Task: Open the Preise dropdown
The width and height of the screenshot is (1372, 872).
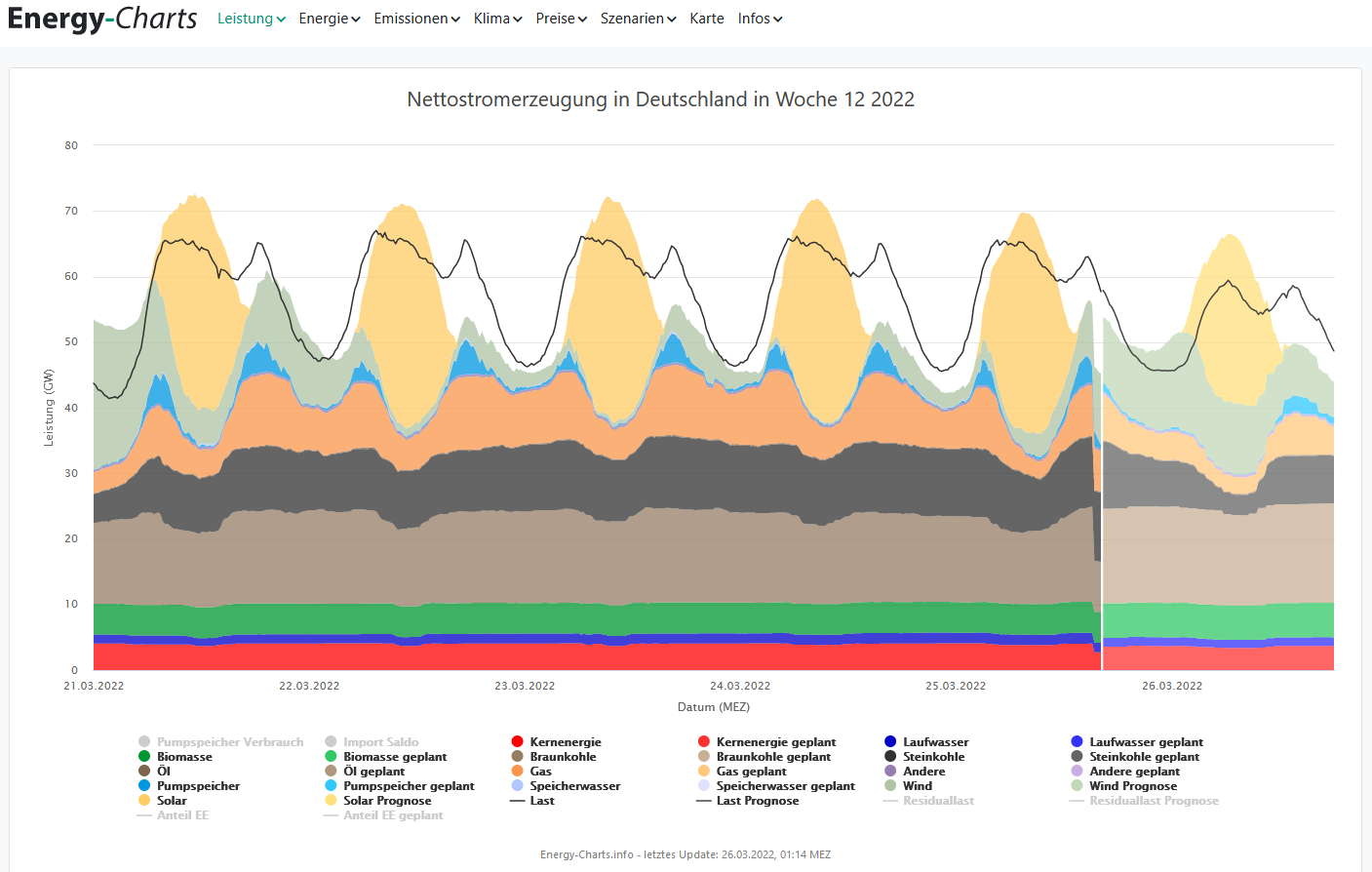Action: tap(561, 19)
